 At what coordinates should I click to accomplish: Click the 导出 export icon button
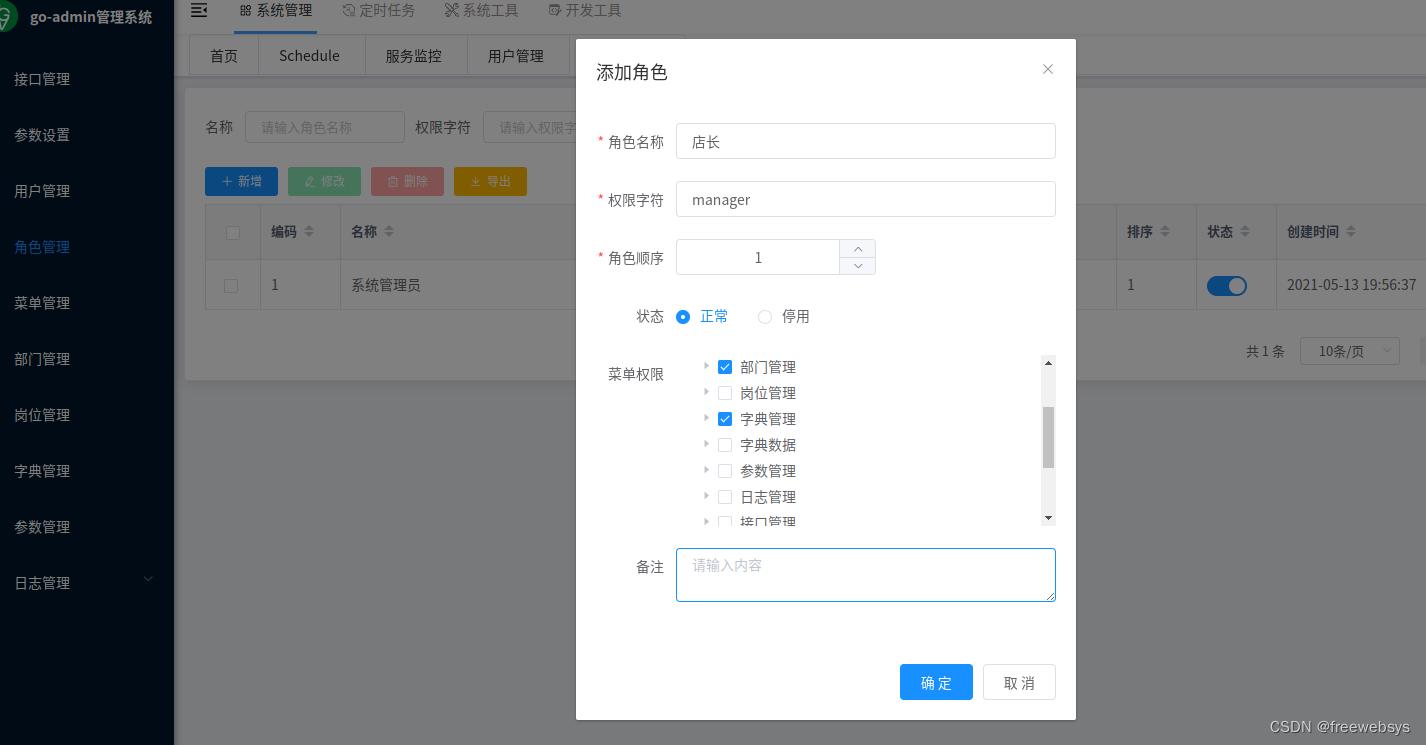click(477, 181)
